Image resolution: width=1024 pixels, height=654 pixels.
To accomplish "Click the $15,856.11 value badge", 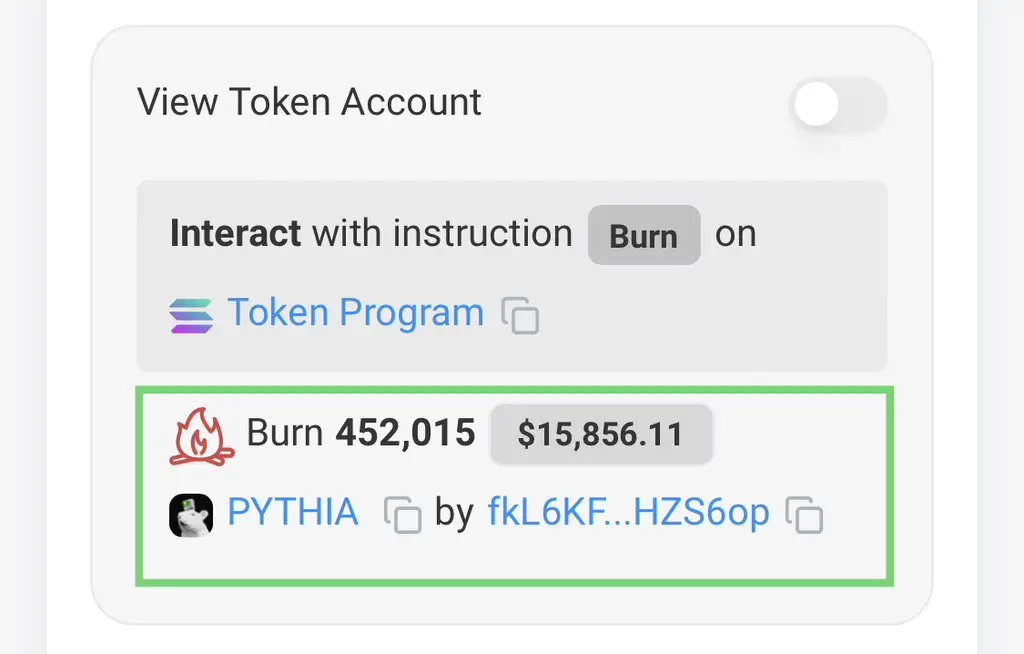I will tap(601, 434).
